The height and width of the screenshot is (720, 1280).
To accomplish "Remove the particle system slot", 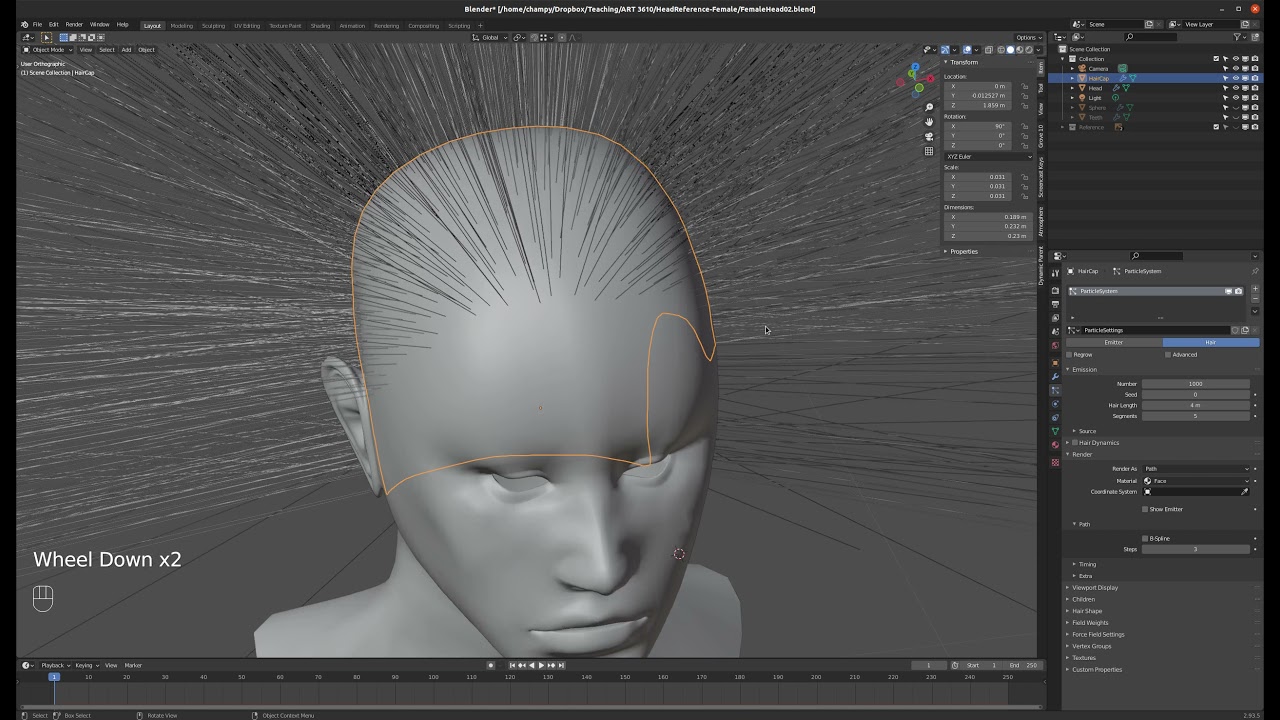I will (1255, 298).
